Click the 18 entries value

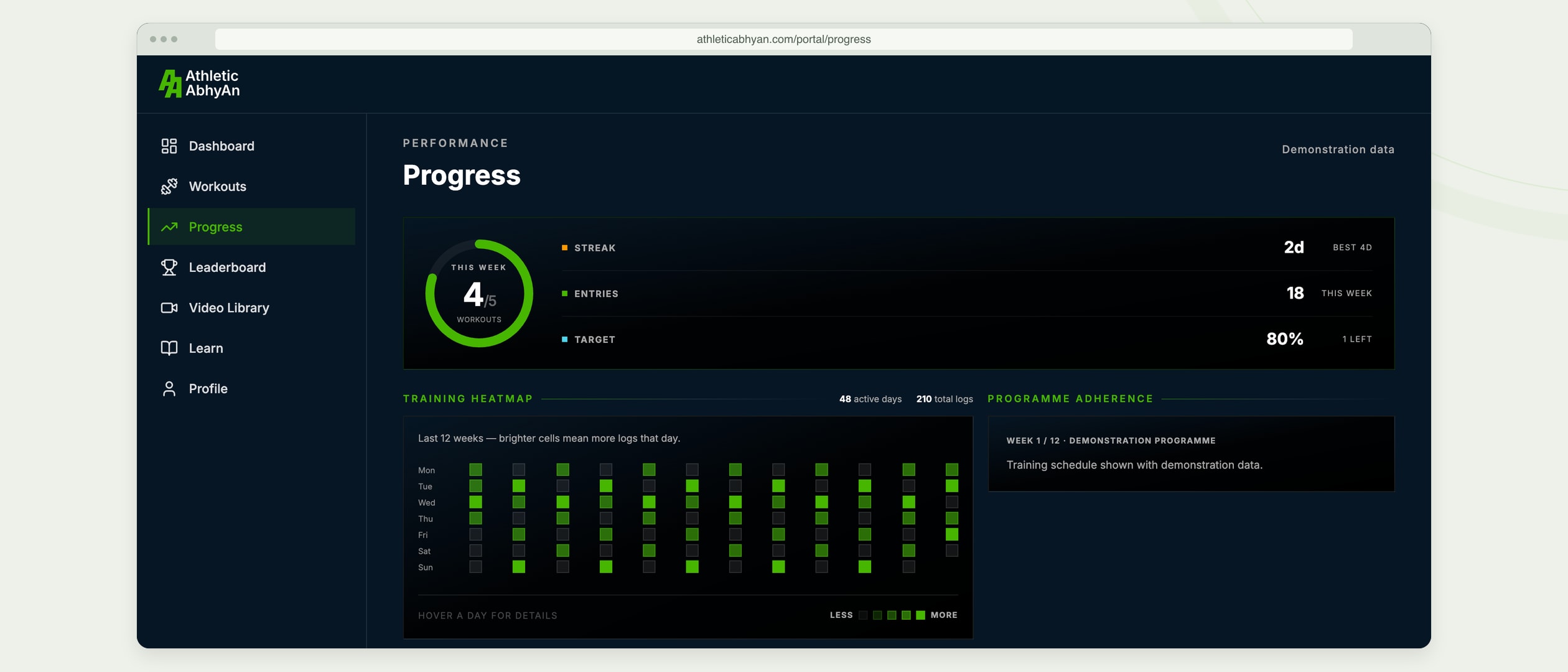pyautogui.click(x=1295, y=294)
